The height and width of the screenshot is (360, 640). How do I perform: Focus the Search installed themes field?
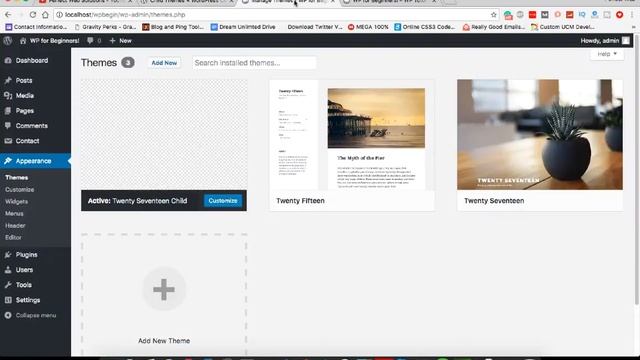[x=254, y=63]
